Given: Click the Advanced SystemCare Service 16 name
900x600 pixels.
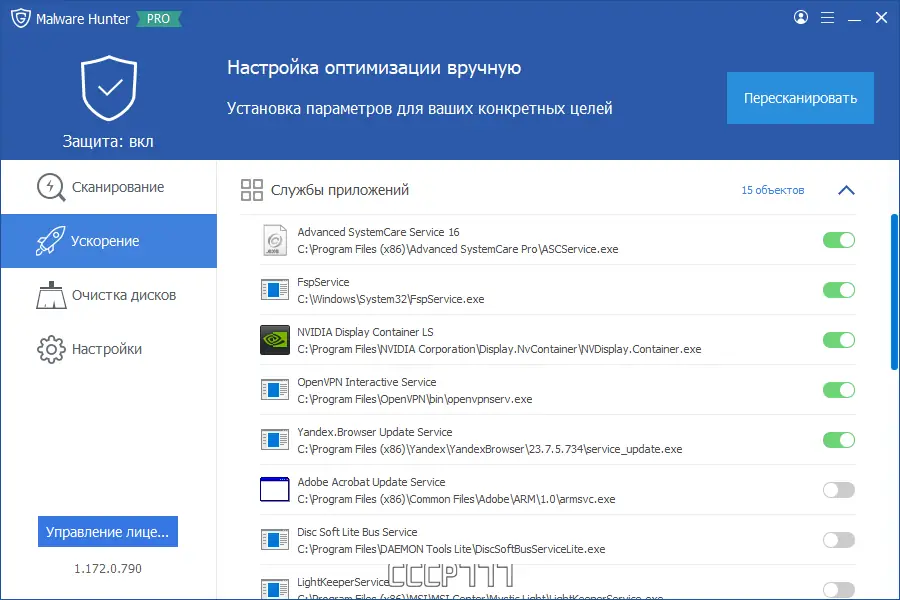Looking at the screenshot, I should (378, 232).
